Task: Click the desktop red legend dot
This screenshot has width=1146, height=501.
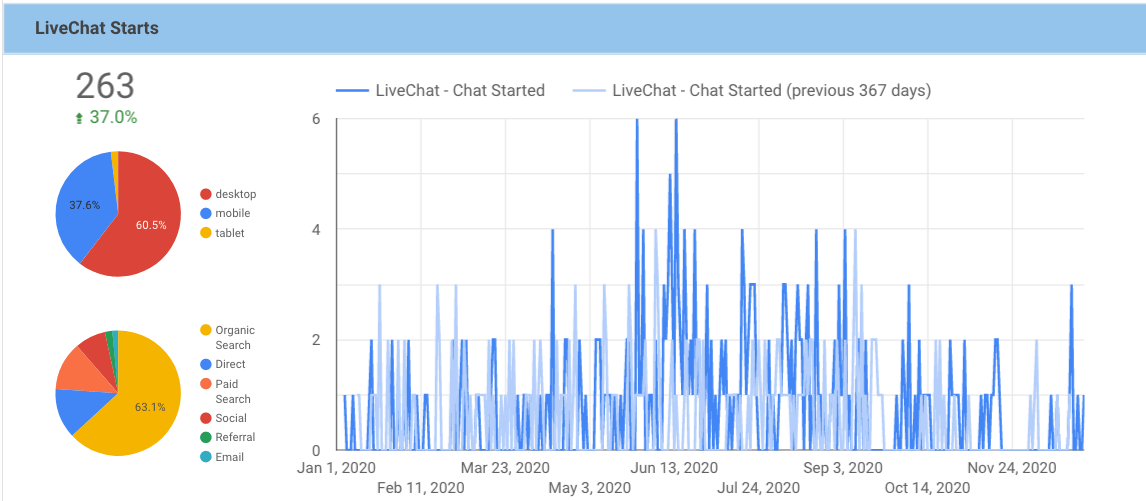Action: [x=205, y=195]
